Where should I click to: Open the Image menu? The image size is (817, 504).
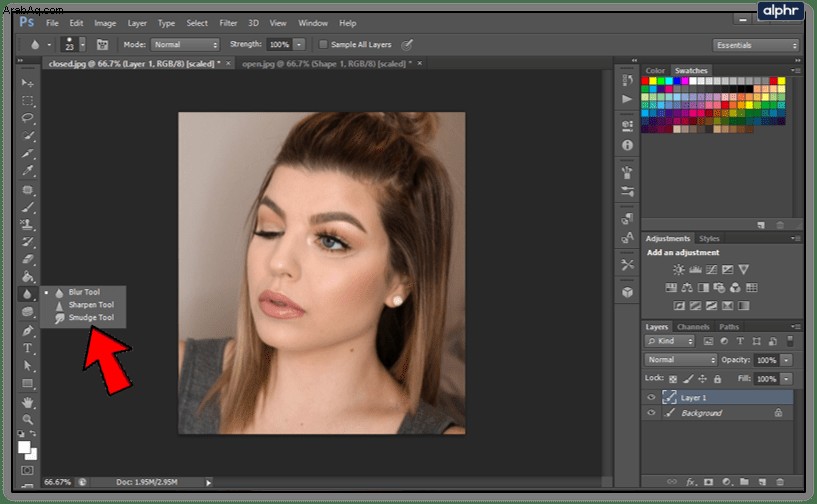pyautogui.click(x=105, y=23)
